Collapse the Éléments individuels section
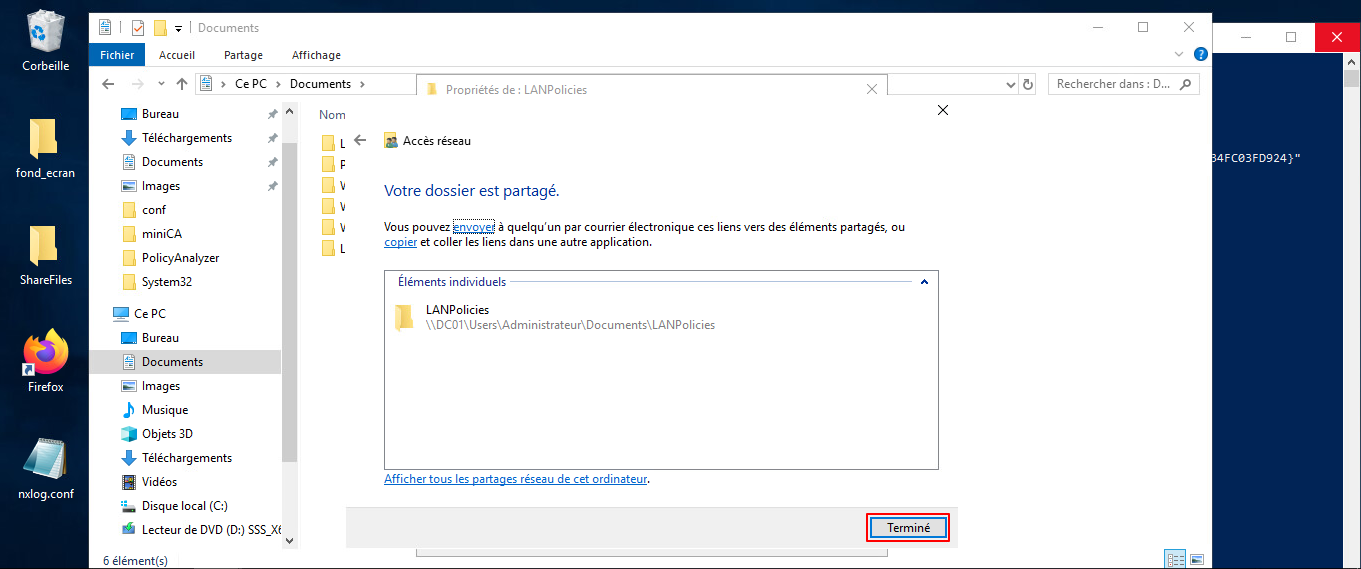Image resolution: width=1361 pixels, height=569 pixels. click(924, 282)
